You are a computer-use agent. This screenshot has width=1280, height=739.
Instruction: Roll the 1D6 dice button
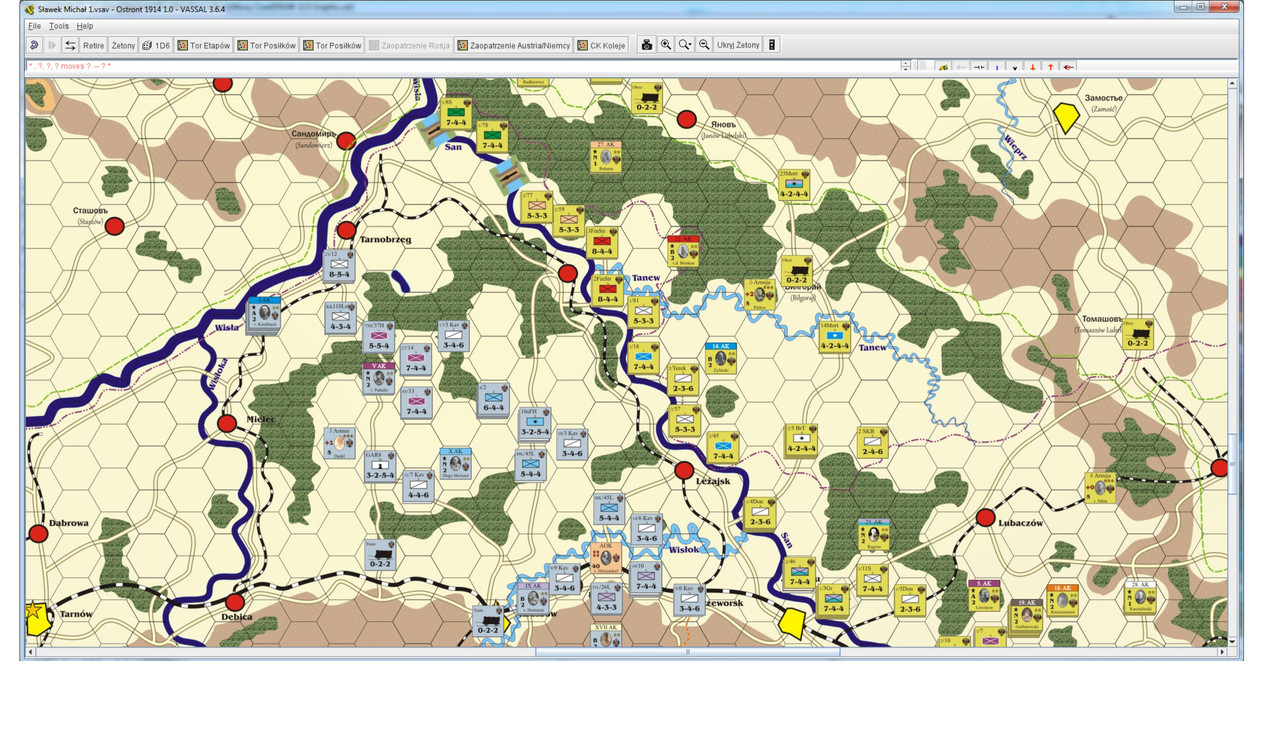[156, 45]
